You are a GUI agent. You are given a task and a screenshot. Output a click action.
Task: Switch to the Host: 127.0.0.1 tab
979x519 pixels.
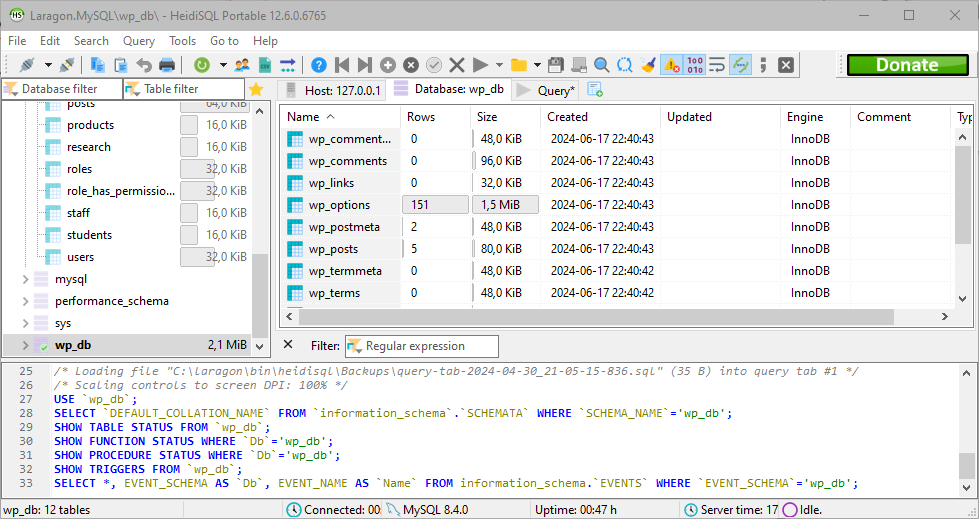point(333,91)
